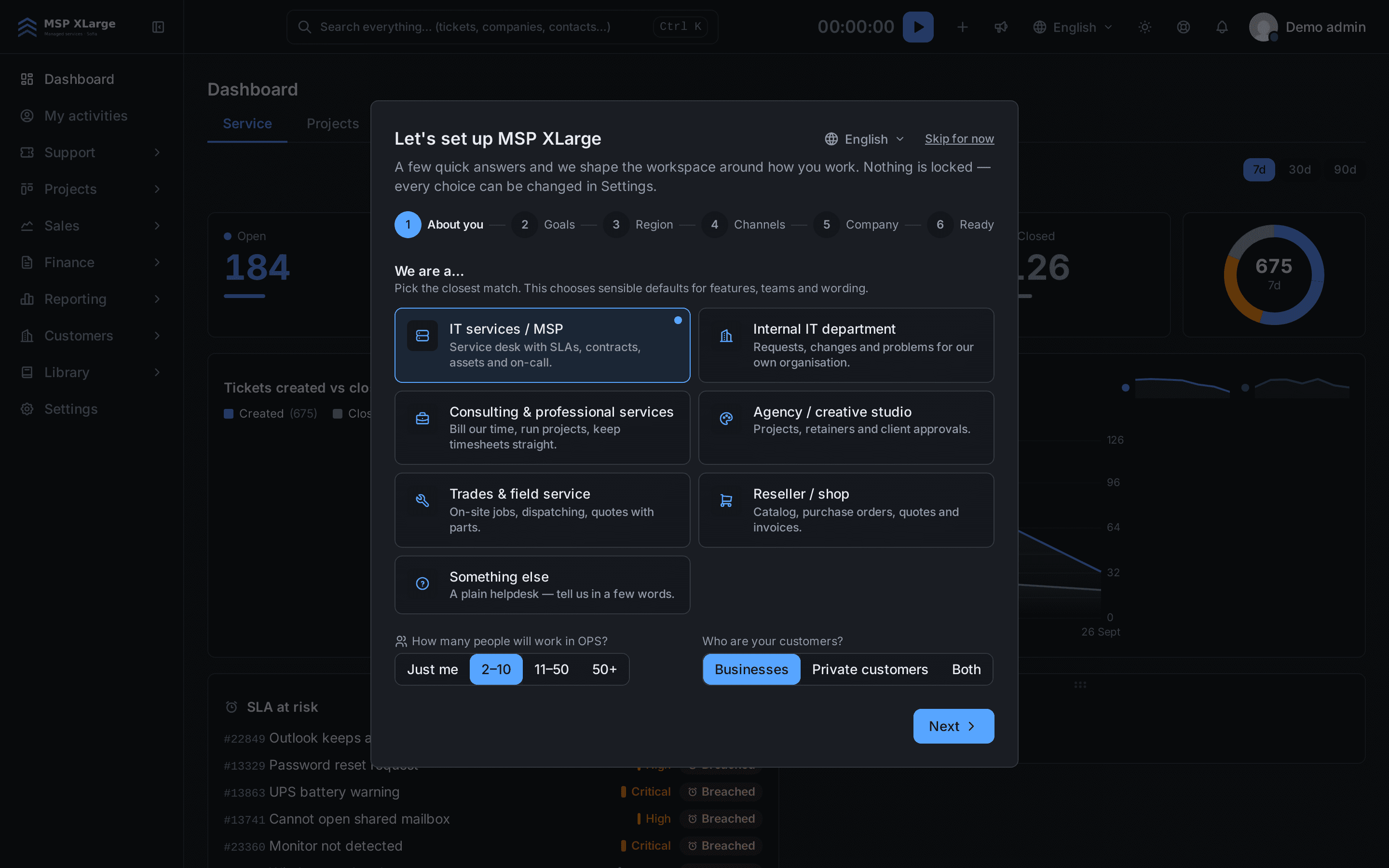Choose the Trades & field service card
The width and height of the screenshot is (1389, 868).
[x=542, y=510]
